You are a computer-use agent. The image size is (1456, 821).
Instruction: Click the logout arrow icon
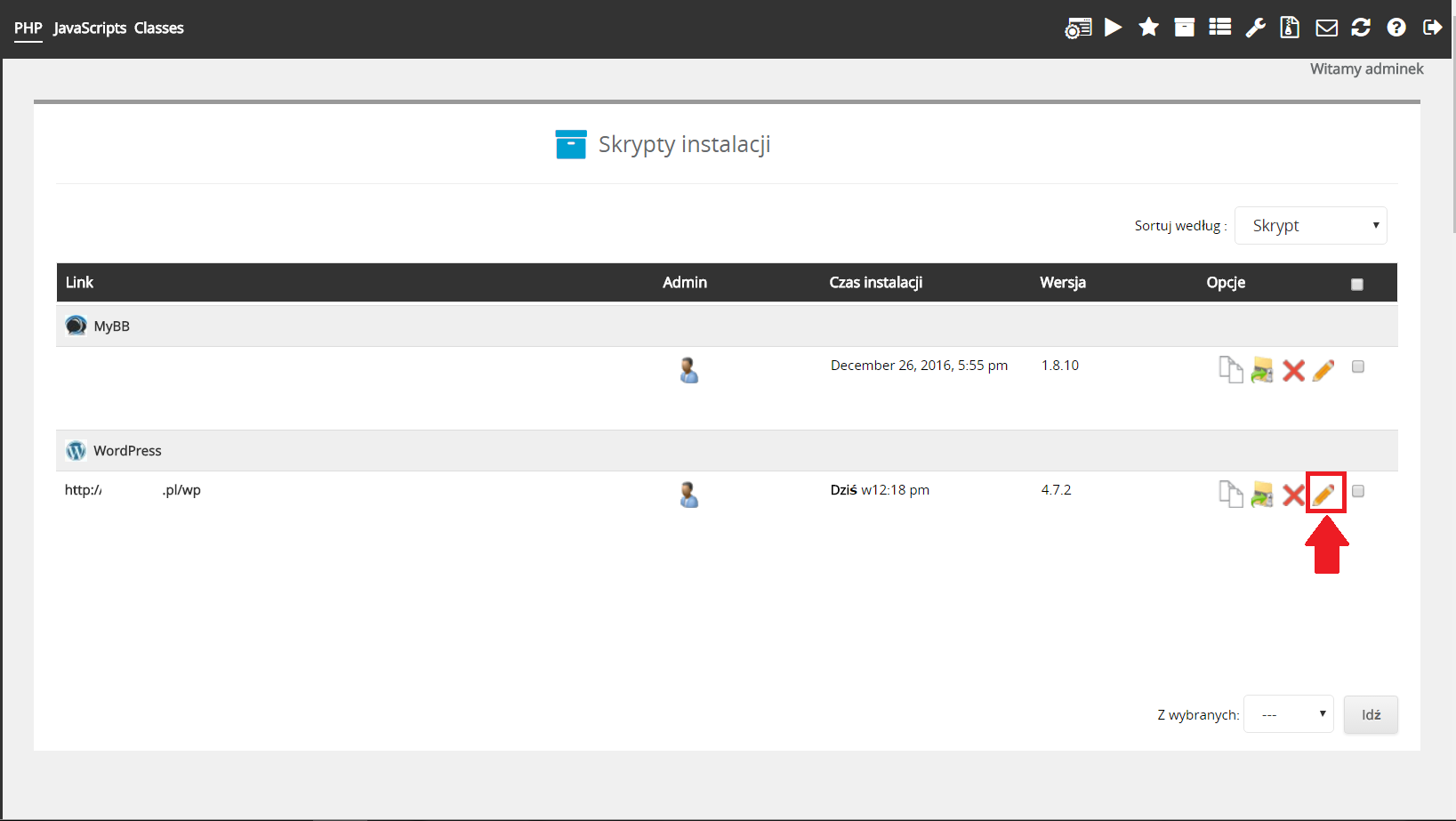pos(1432,28)
